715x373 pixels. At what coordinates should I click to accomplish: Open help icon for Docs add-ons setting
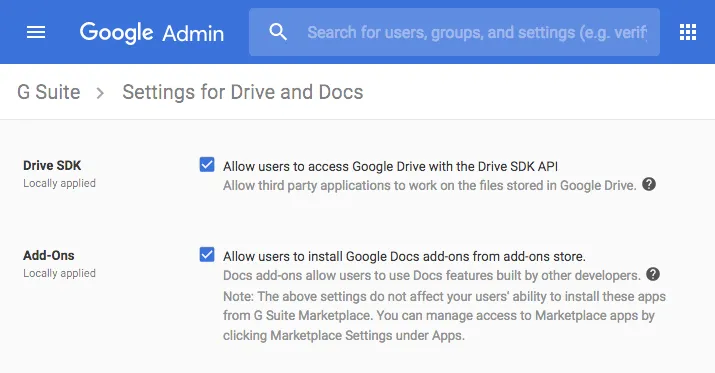tap(653, 274)
